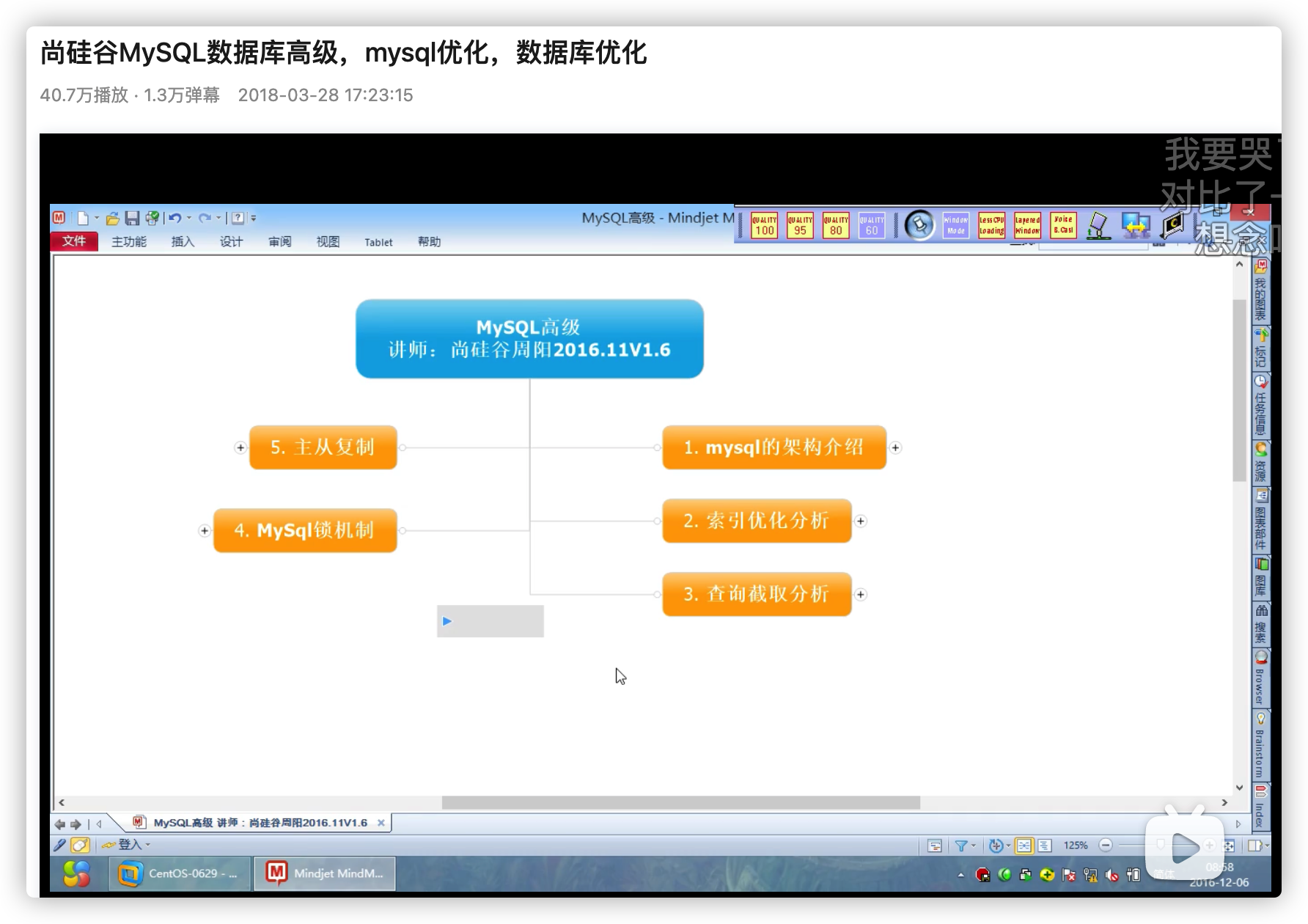Open the 文件 file menu tab
1308x924 pixels.
74,241
